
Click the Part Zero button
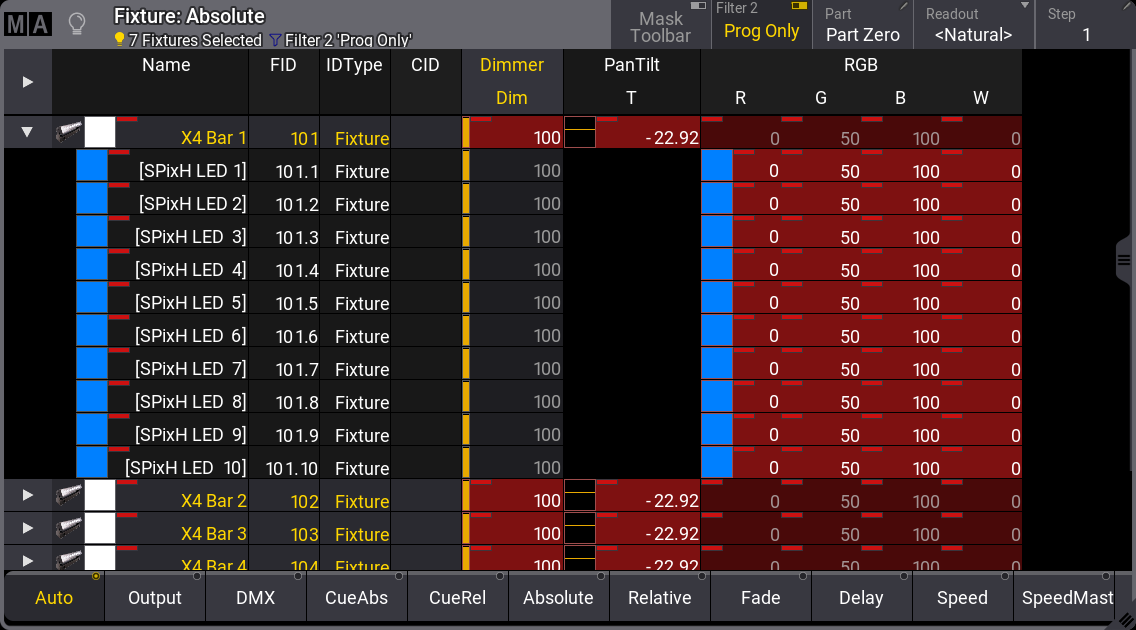pyautogui.click(x=862, y=26)
